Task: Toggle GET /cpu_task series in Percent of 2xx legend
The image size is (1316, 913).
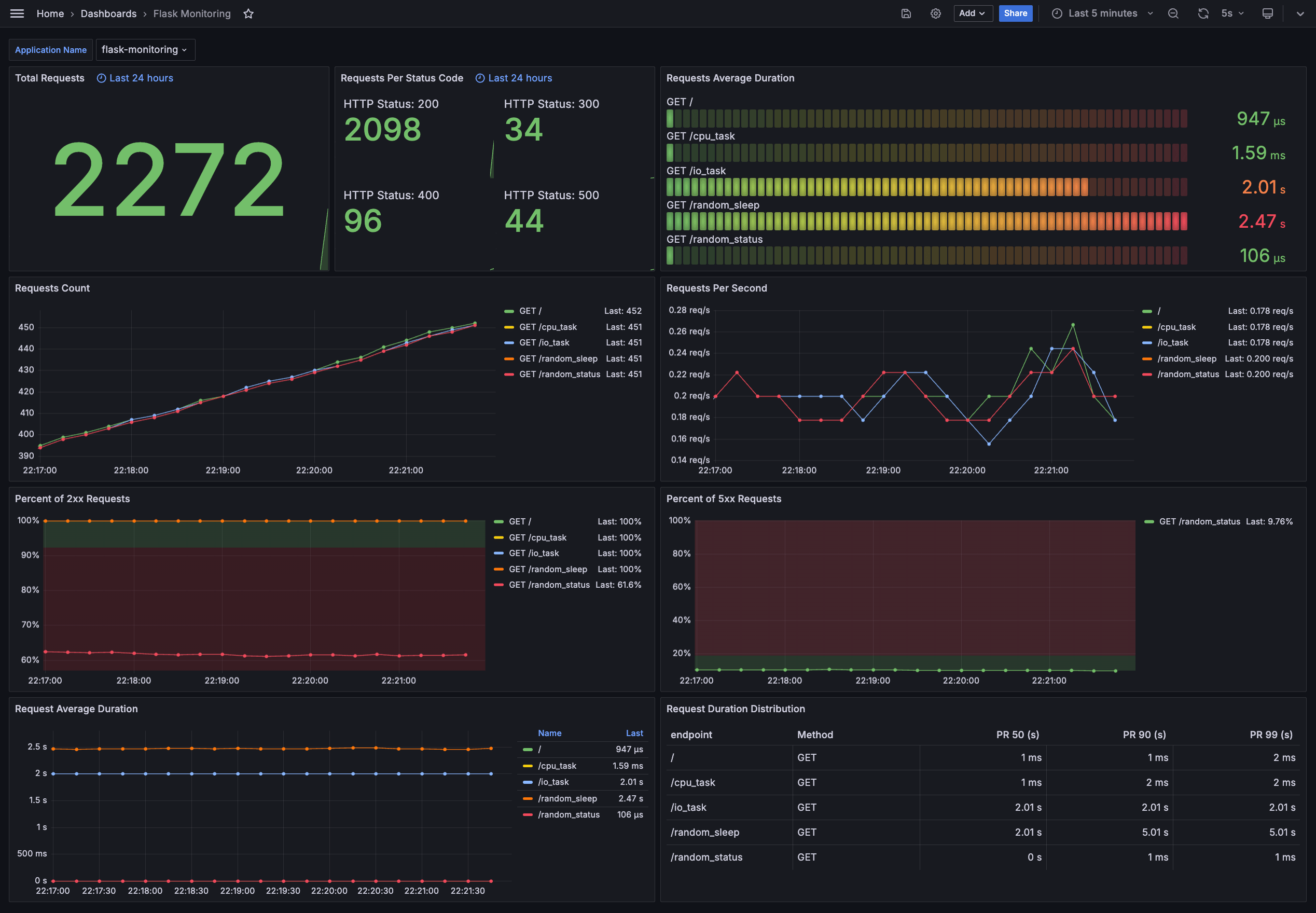Action: tap(537, 538)
